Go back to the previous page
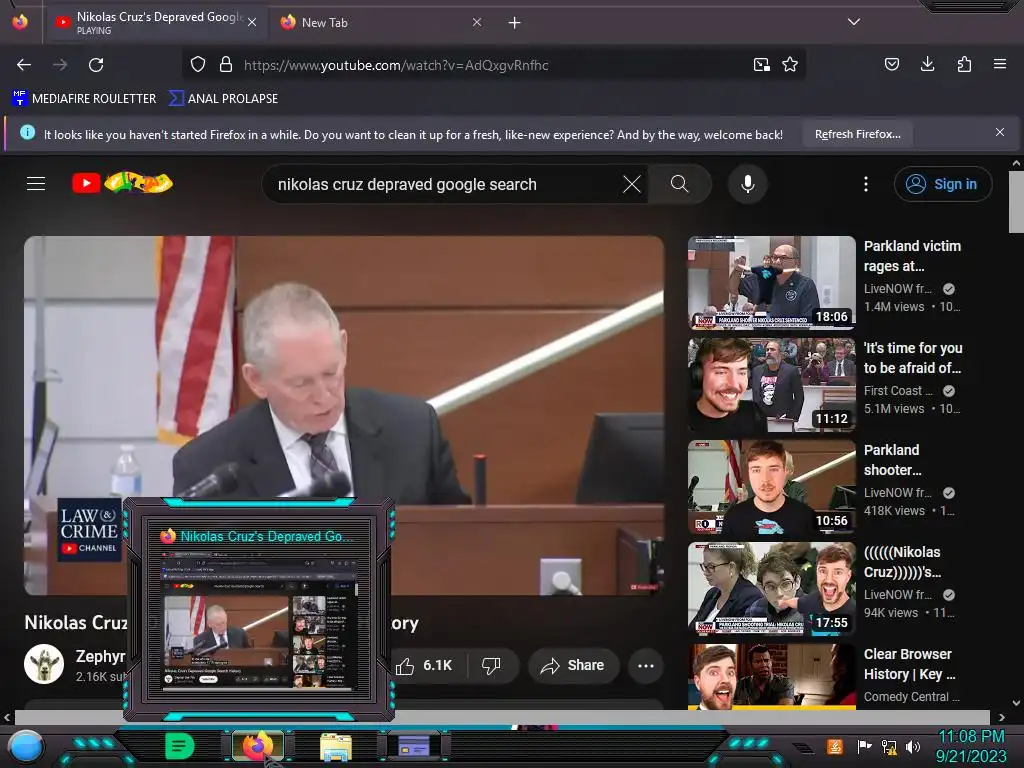 (24, 65)
